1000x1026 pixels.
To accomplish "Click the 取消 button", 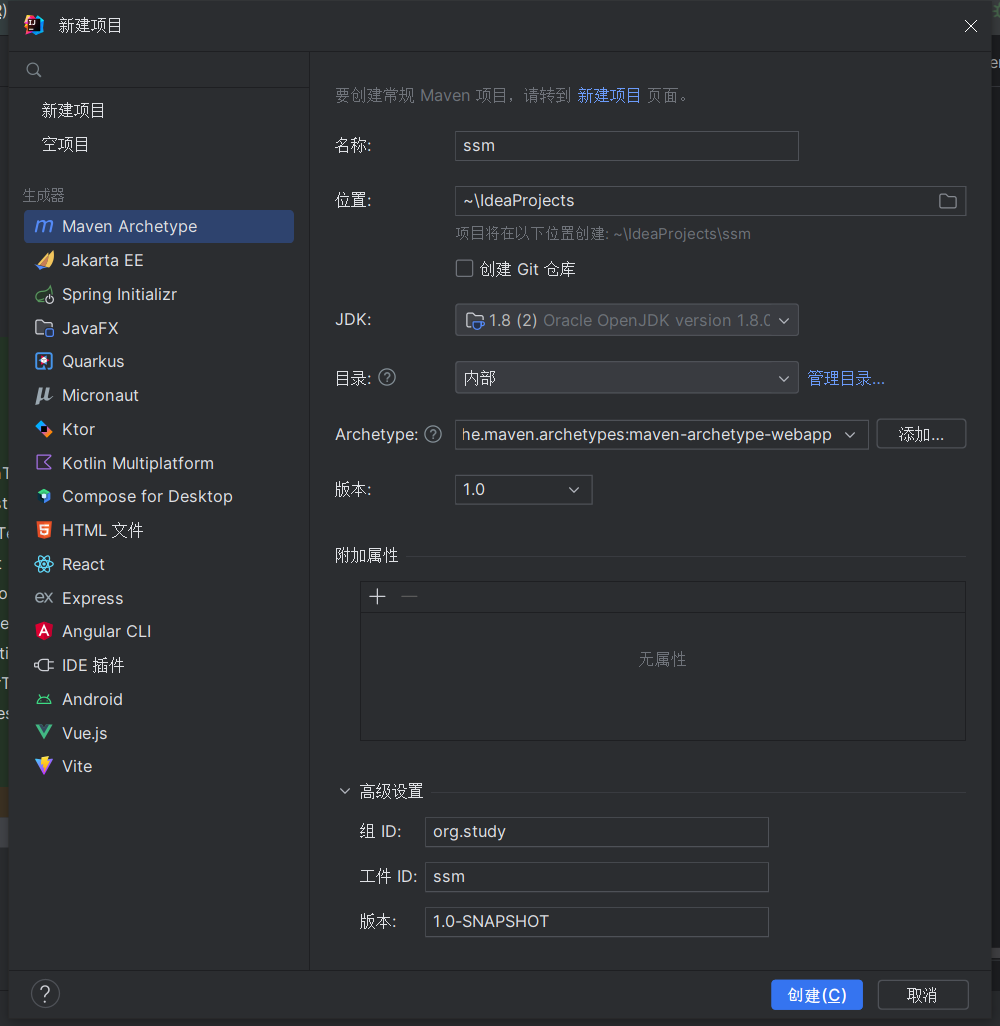I will [x=923, y=995].
